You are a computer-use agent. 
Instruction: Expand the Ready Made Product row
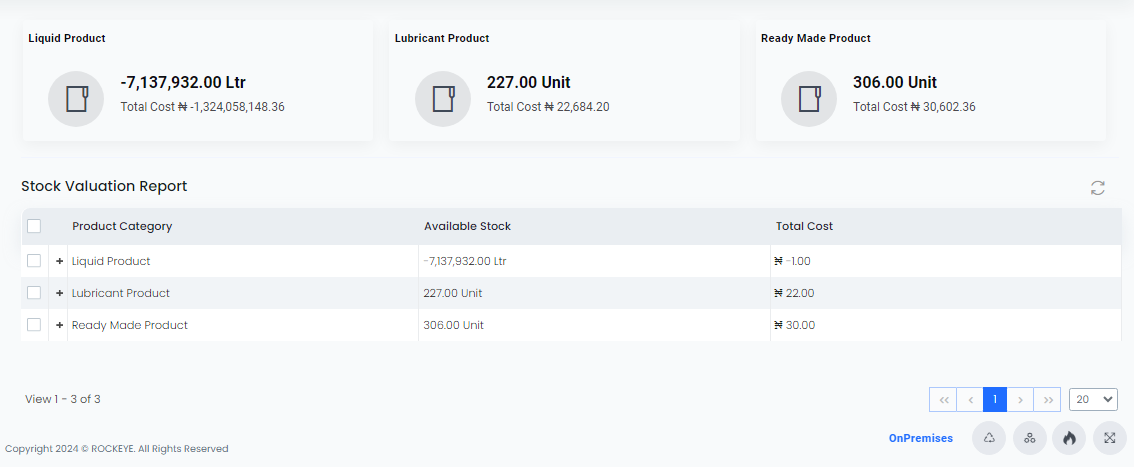coord(59,325)
